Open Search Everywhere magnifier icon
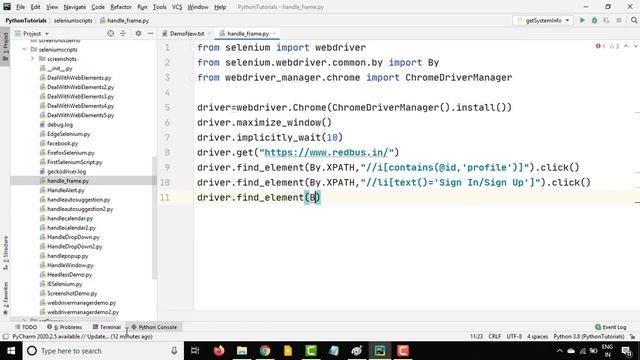 pos(634,20)
